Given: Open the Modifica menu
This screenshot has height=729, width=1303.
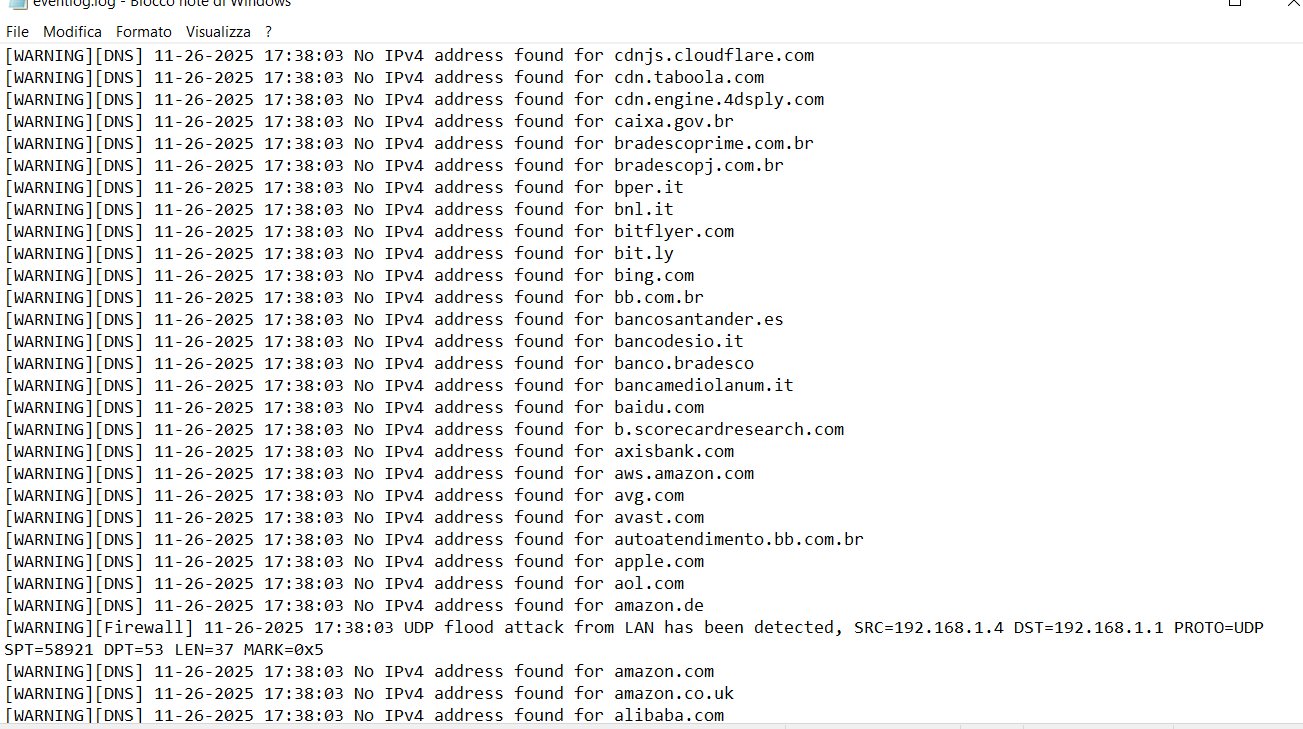Looking at the screenshot, I should 72,32.
